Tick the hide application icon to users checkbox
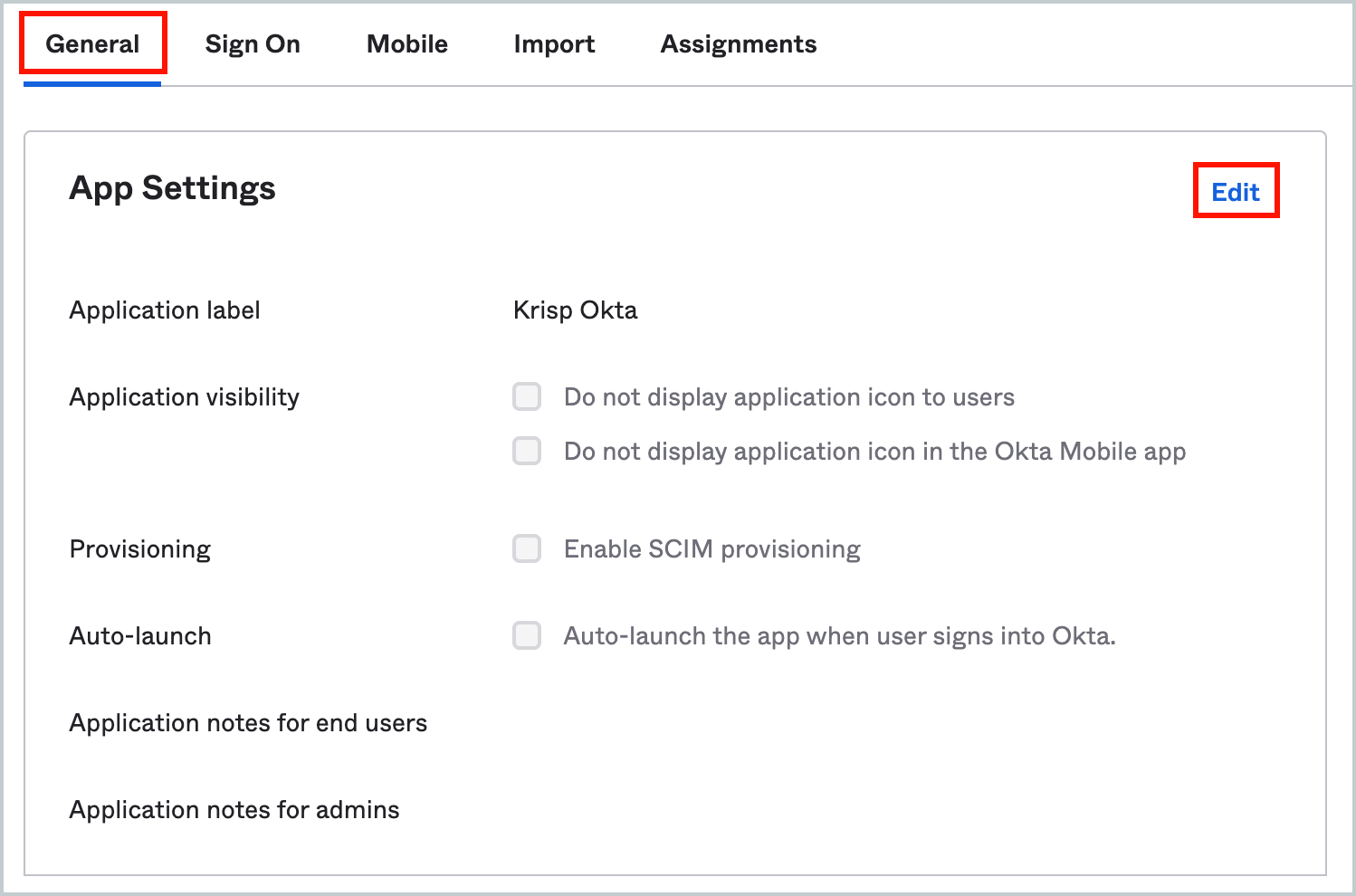 pos(527,396)
